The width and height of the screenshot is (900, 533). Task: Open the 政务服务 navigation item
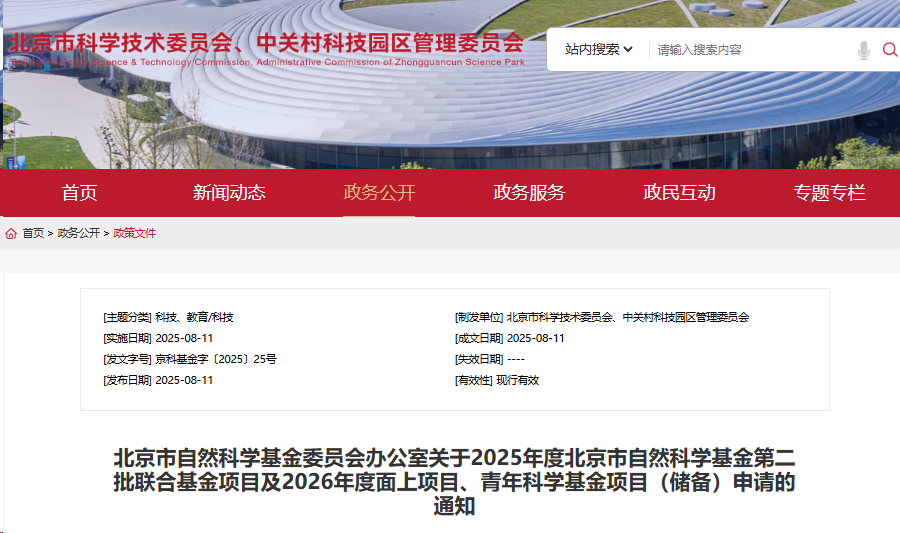(529, 193)
